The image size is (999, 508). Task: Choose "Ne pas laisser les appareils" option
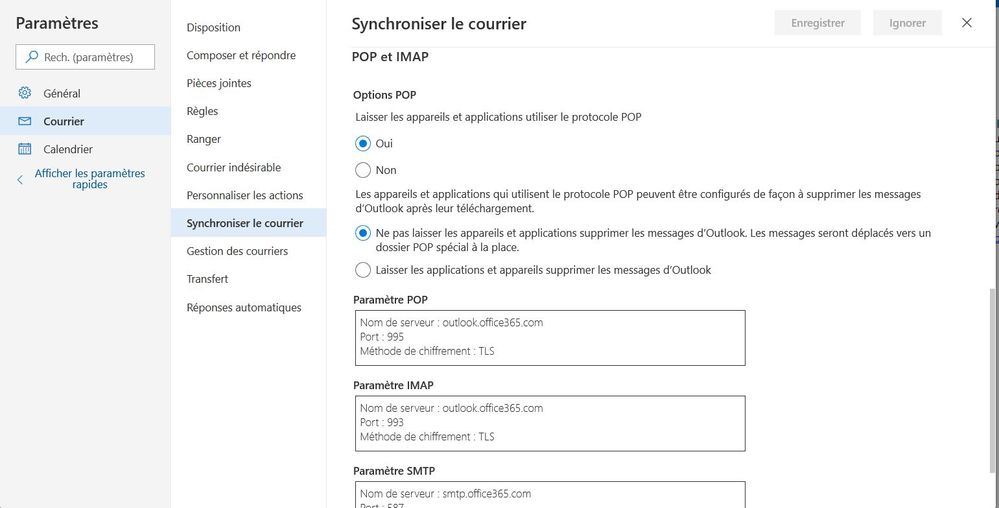point(363,233)
